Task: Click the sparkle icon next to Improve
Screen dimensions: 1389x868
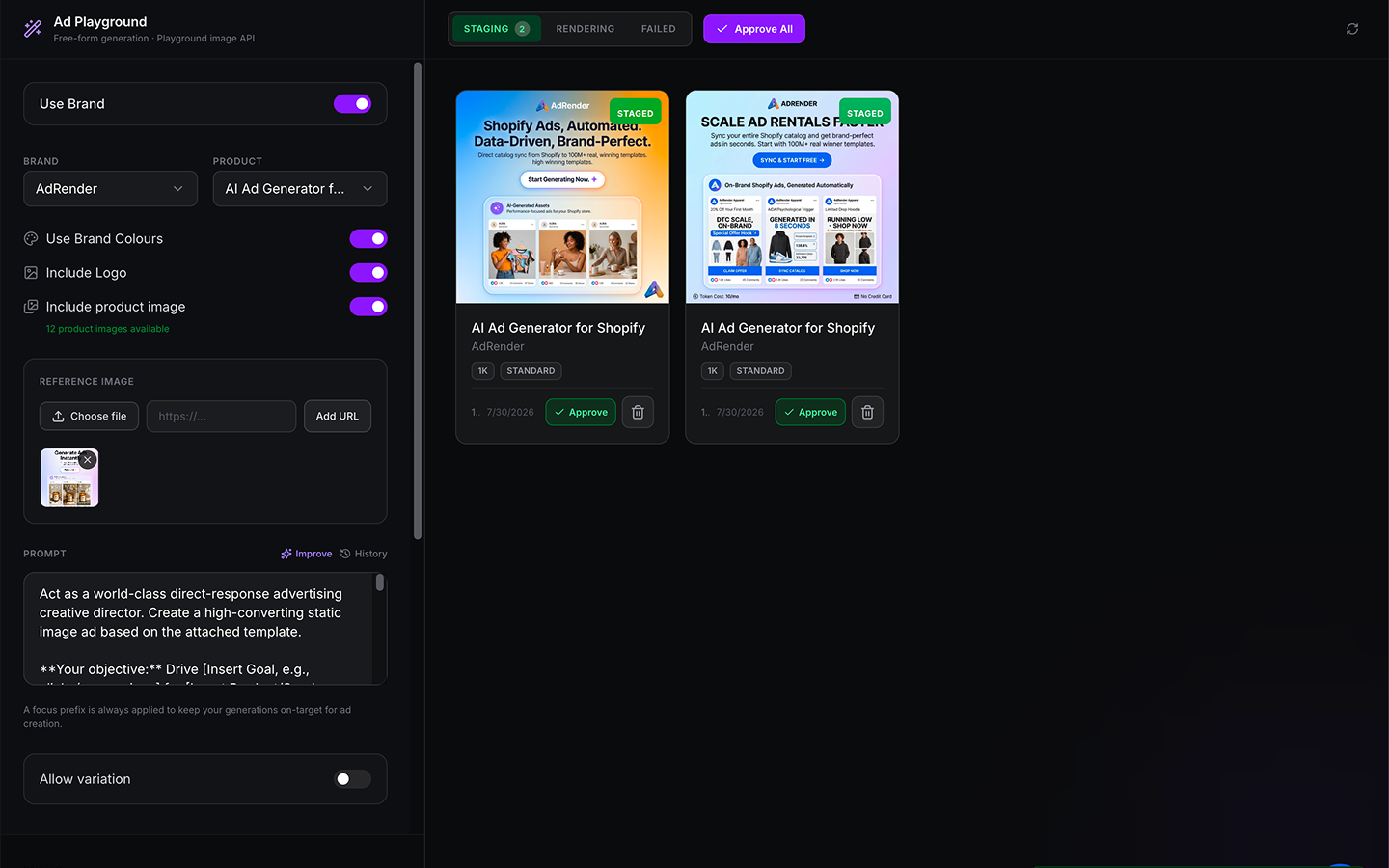Action: pos(286,554)
